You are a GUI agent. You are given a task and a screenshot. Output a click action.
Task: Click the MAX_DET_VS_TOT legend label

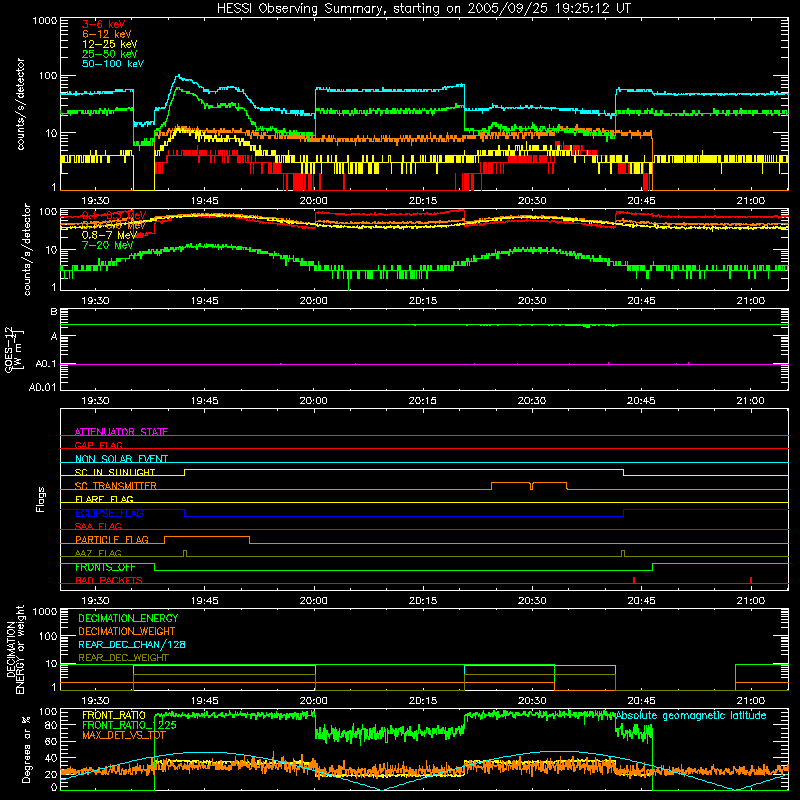click(124, 735)
